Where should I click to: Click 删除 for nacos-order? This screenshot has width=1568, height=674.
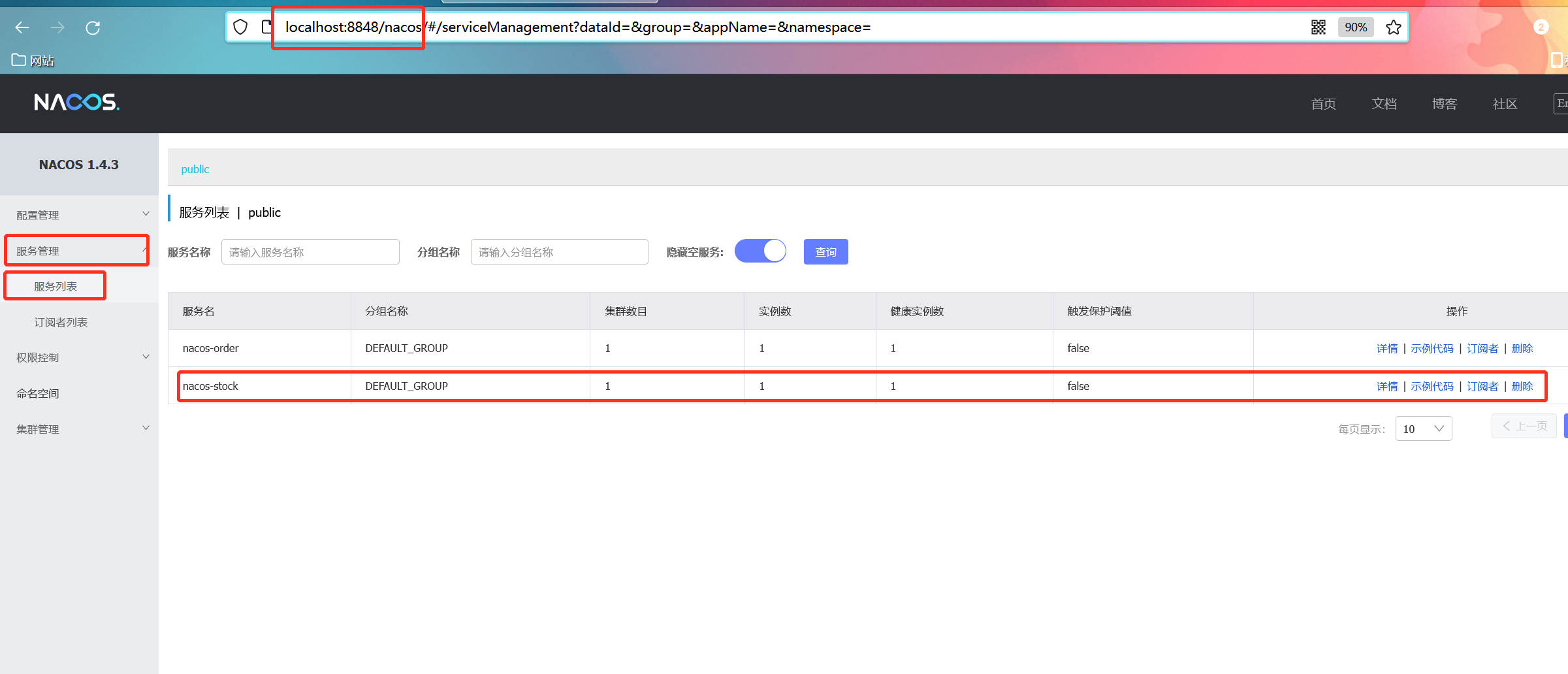(1522, 349)
